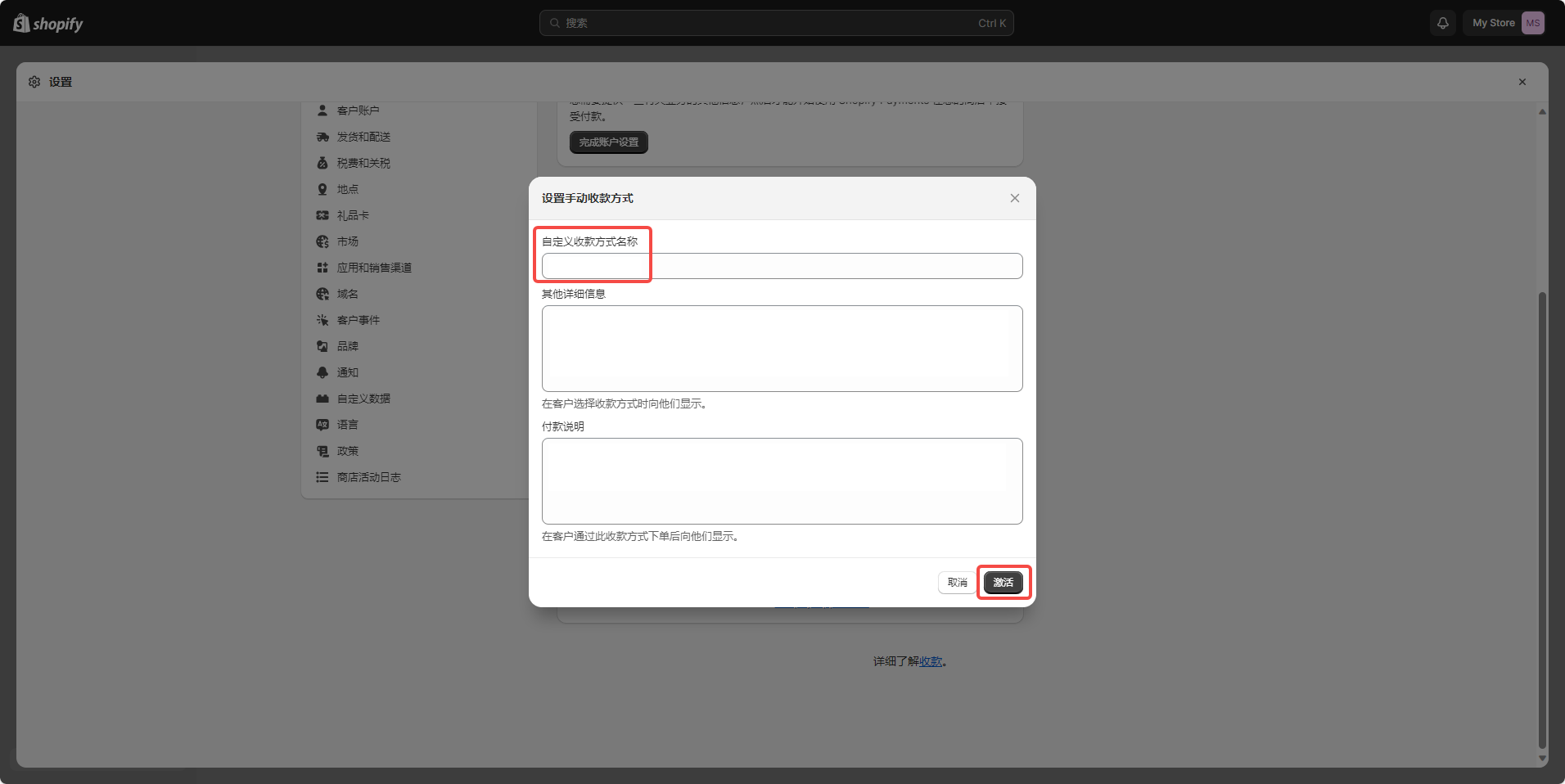Click the 设置手动收款方式 dialog title

588,198
